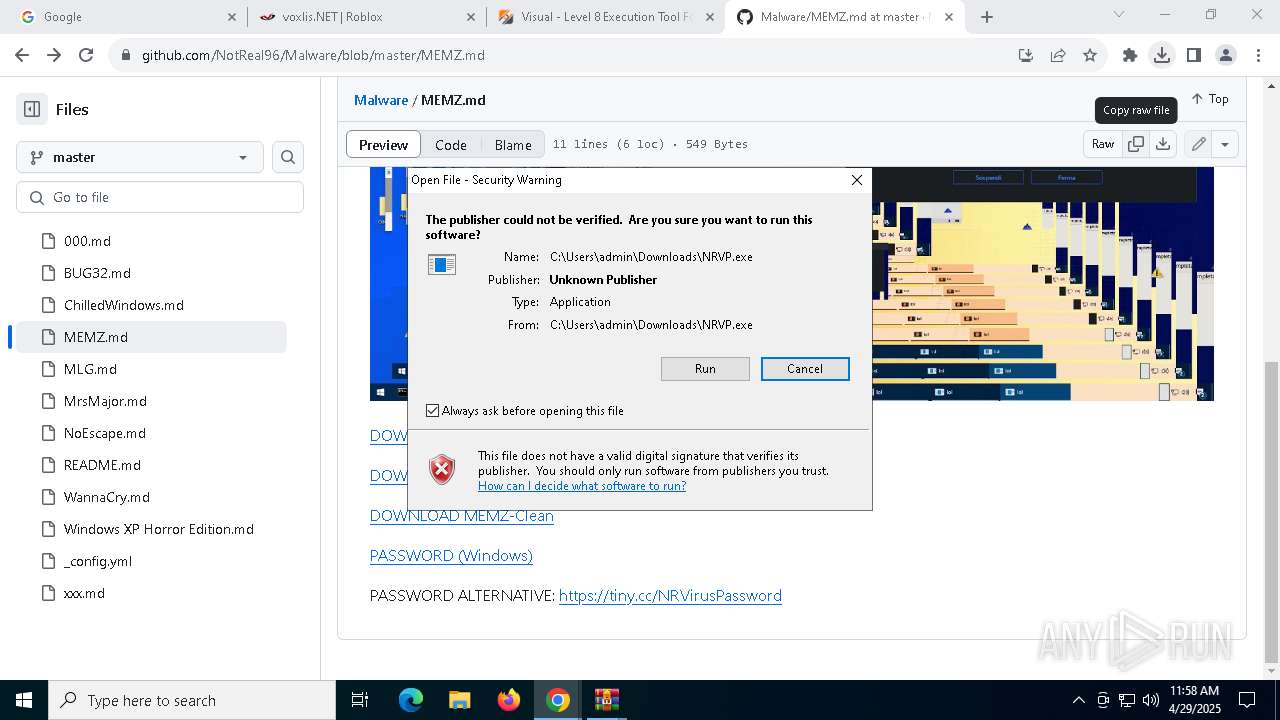Switch to Visual Level 8 Execution Tool tab
The height and width of the screenshot is (720, 1280).
606,17
